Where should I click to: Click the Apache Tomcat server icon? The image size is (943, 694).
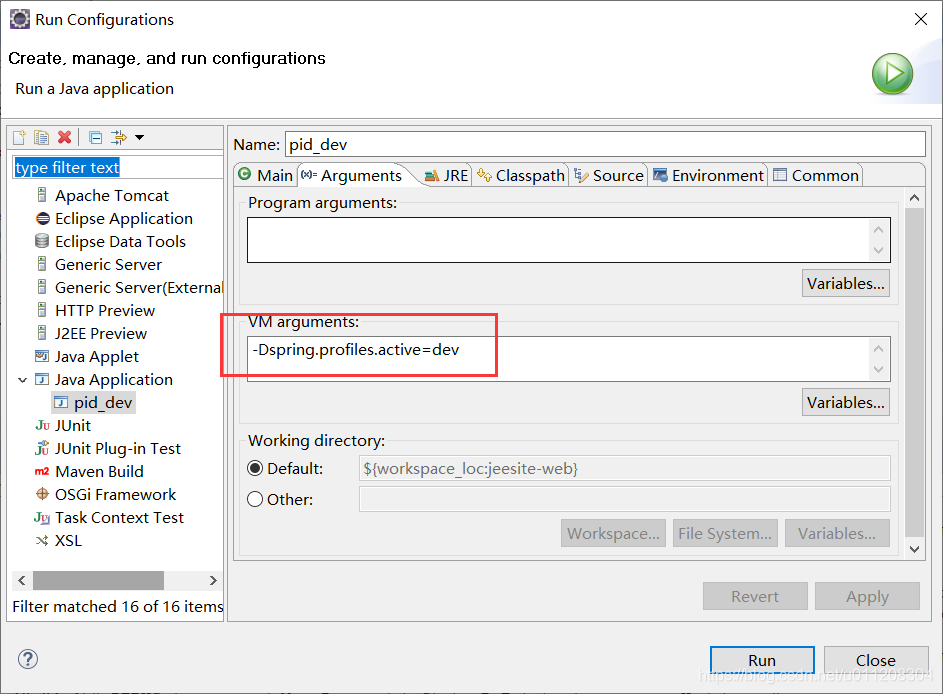[41, 195]
